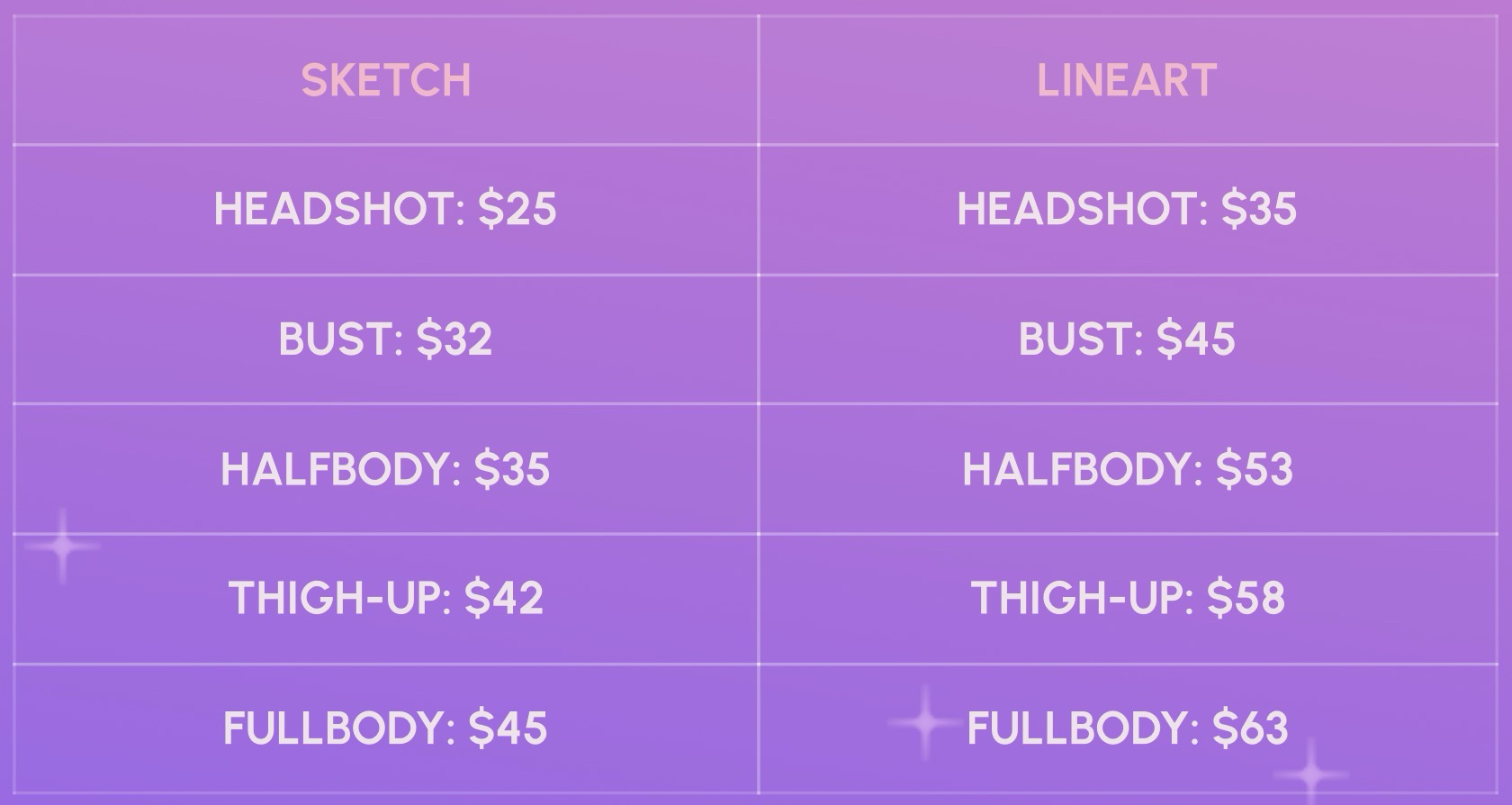Click the $53 Lineart halfbody price
This screenshot has width=1512, height=805.
click(1255, 469)
